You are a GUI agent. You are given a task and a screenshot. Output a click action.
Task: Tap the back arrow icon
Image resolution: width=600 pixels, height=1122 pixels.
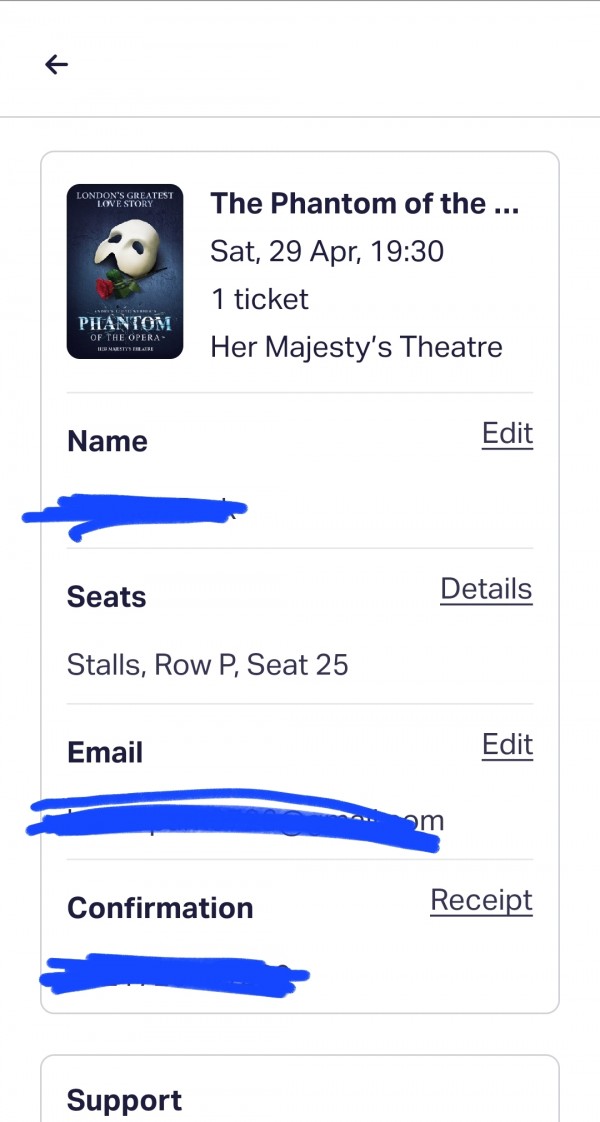56,65
